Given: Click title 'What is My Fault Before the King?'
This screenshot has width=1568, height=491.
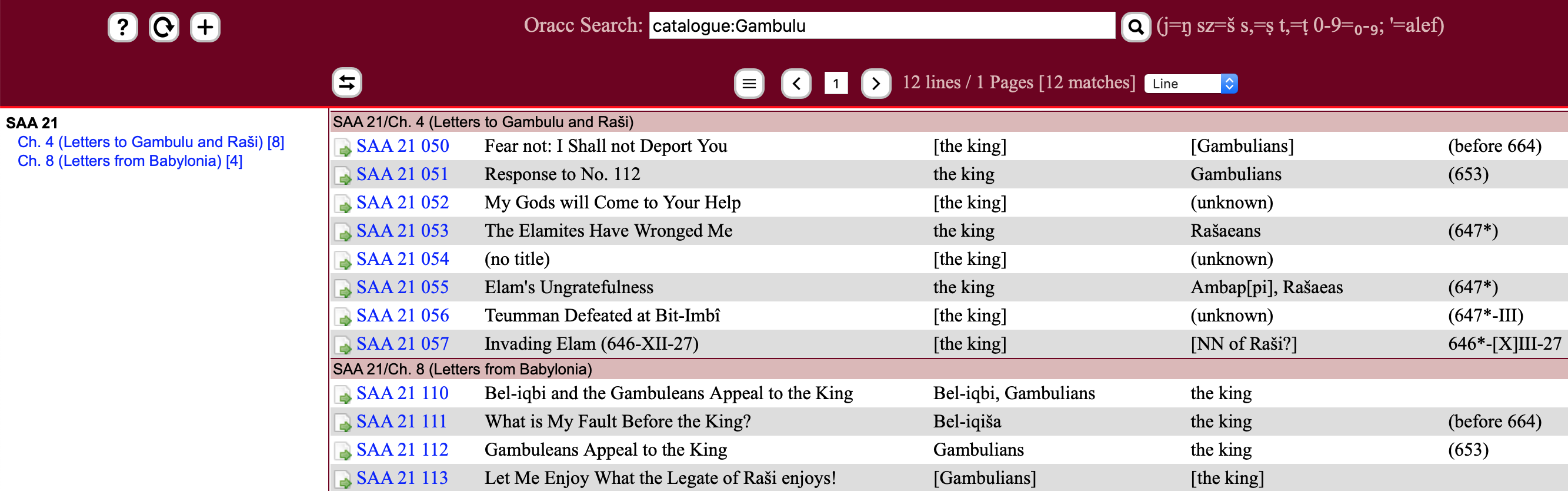Looking at the screenshot, I should [x=617, y=422].
